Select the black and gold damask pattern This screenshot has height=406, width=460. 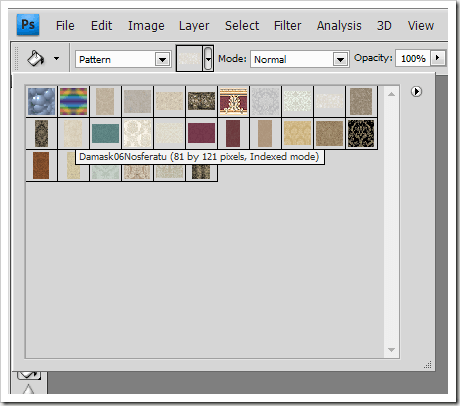tap(361, 133)
